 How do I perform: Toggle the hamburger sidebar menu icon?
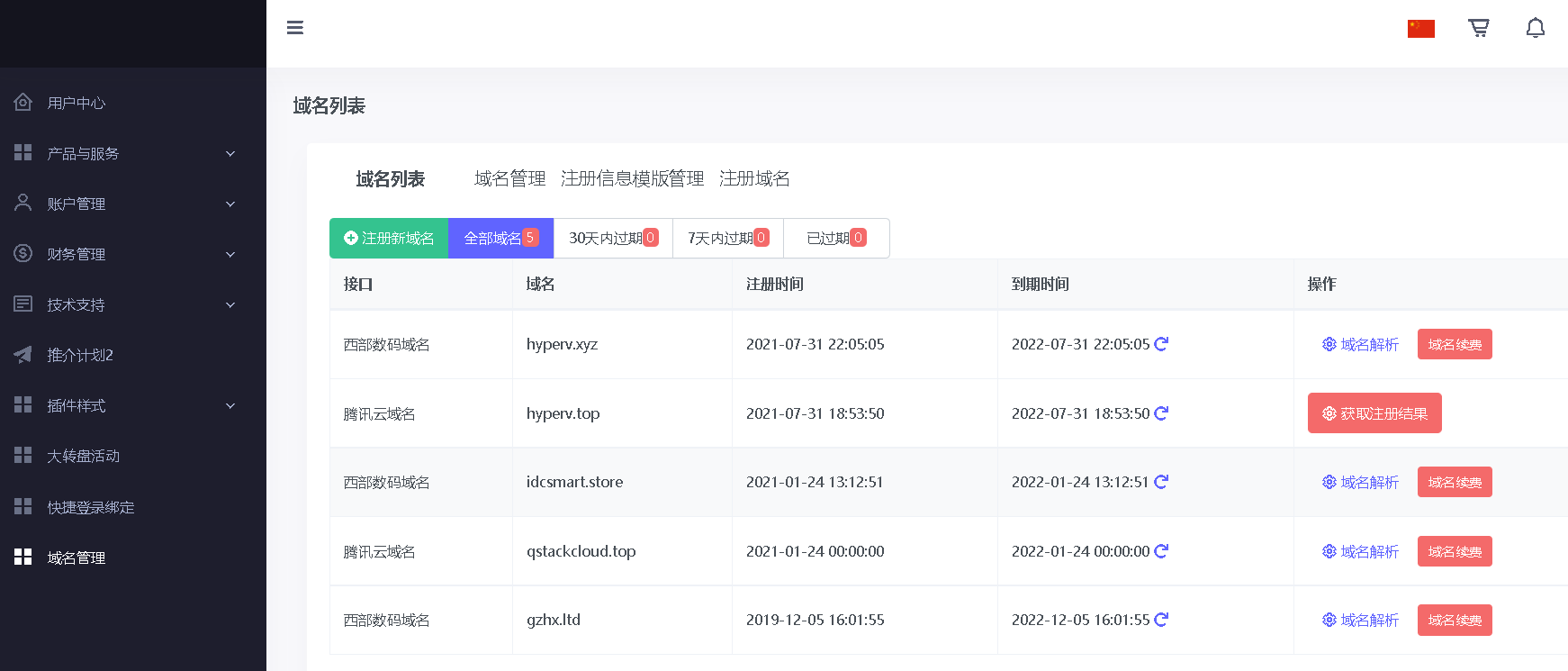[295, 28]
